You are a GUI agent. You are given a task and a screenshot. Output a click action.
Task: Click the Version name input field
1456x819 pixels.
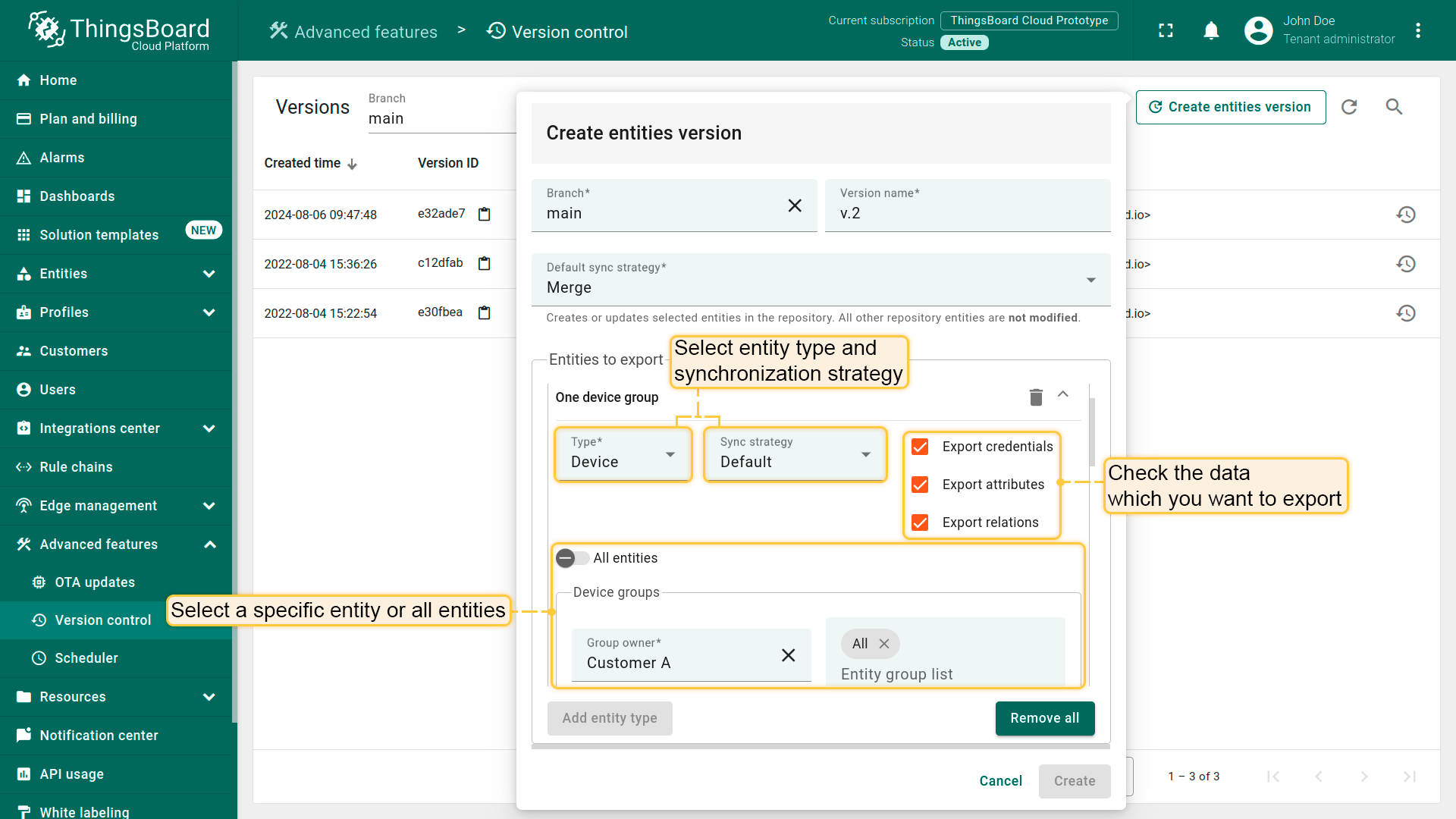(x=967, y=213)
